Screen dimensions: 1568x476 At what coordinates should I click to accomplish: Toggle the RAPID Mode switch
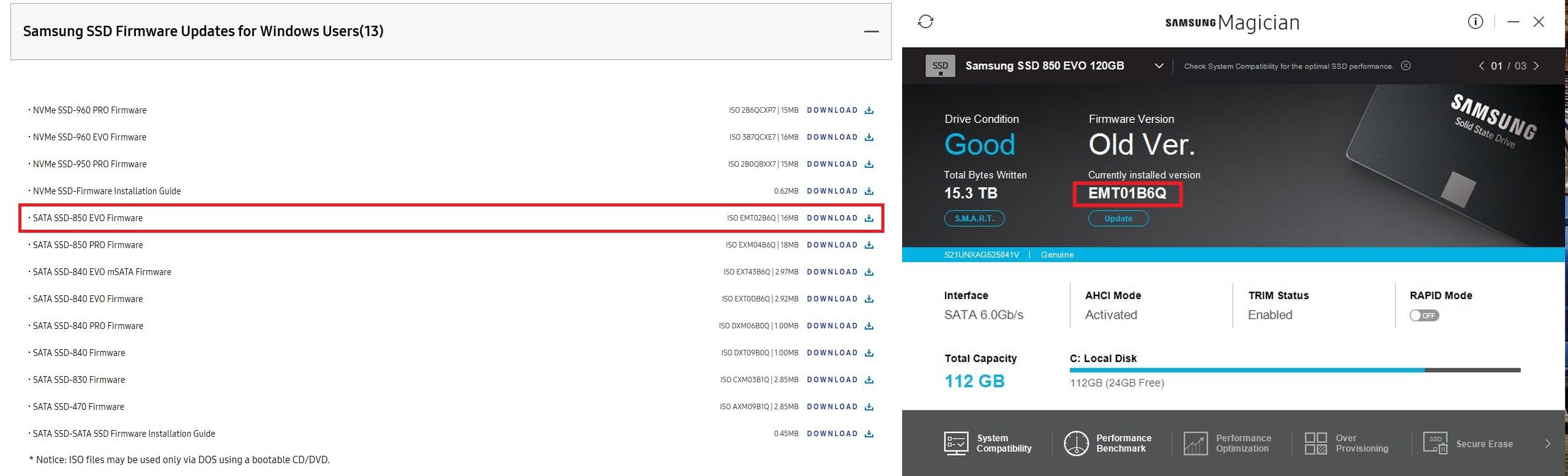pyautogui.click(x=1424, y=315)
